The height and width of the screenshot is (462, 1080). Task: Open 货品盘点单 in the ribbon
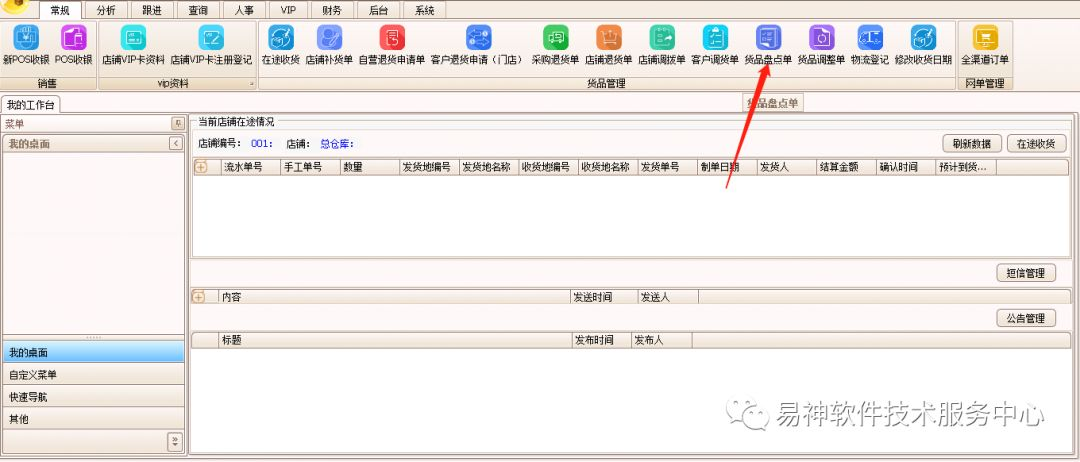[768, 45]
